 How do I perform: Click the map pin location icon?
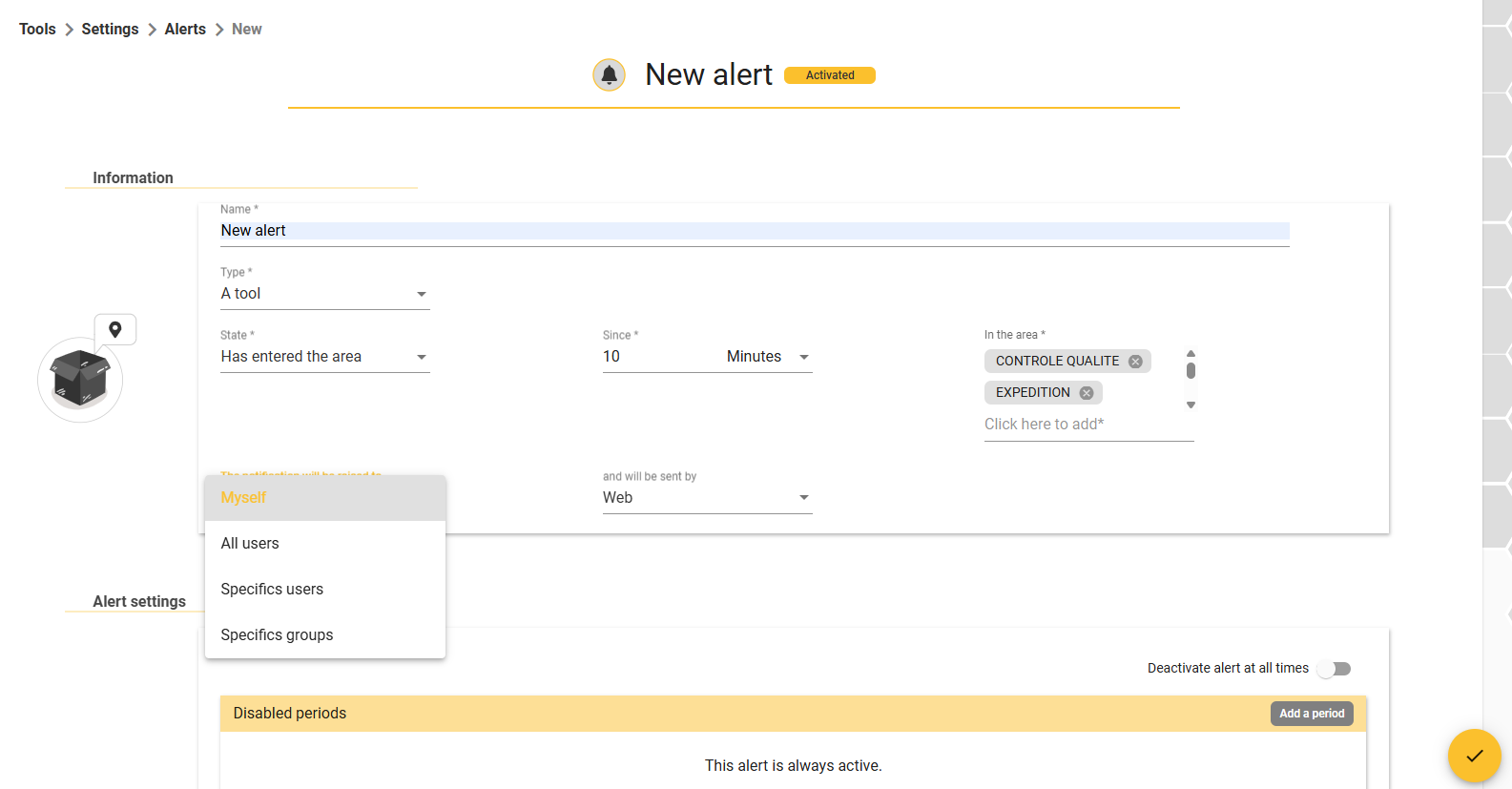(x=115, y=329)
